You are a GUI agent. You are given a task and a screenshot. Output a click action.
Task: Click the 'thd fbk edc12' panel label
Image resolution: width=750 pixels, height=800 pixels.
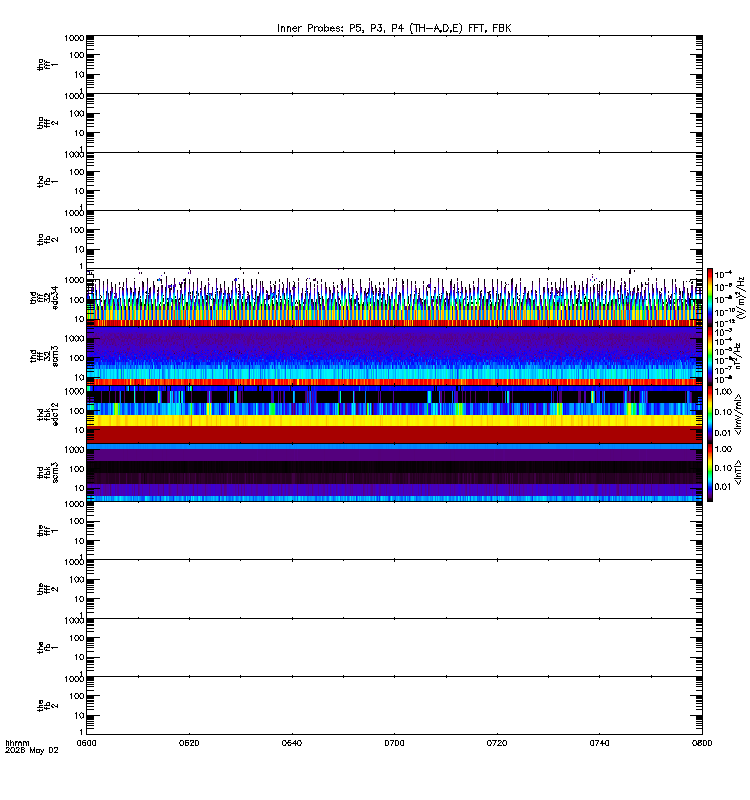(47, 414)
